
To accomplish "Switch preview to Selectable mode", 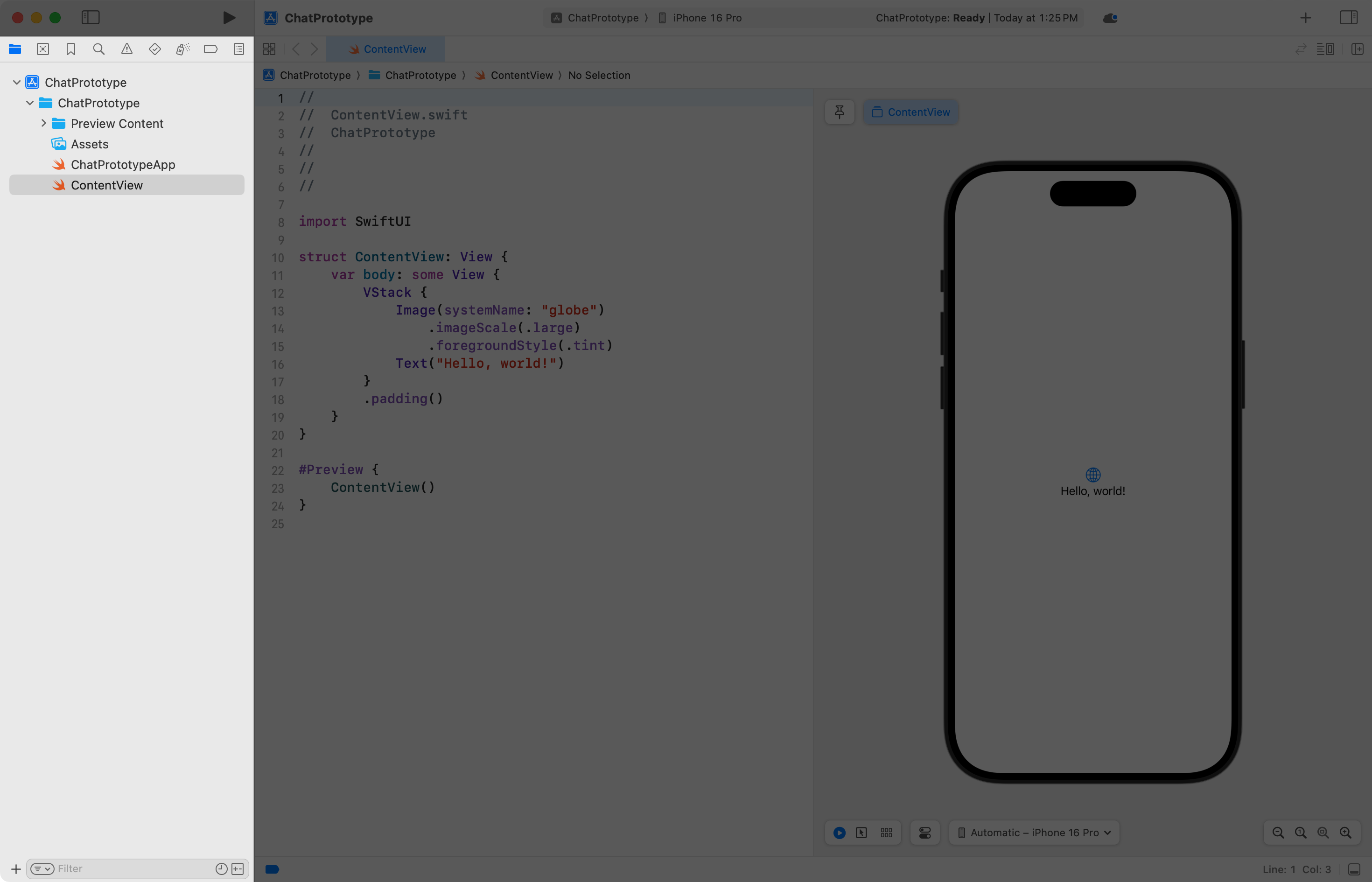I will point(861,833).
